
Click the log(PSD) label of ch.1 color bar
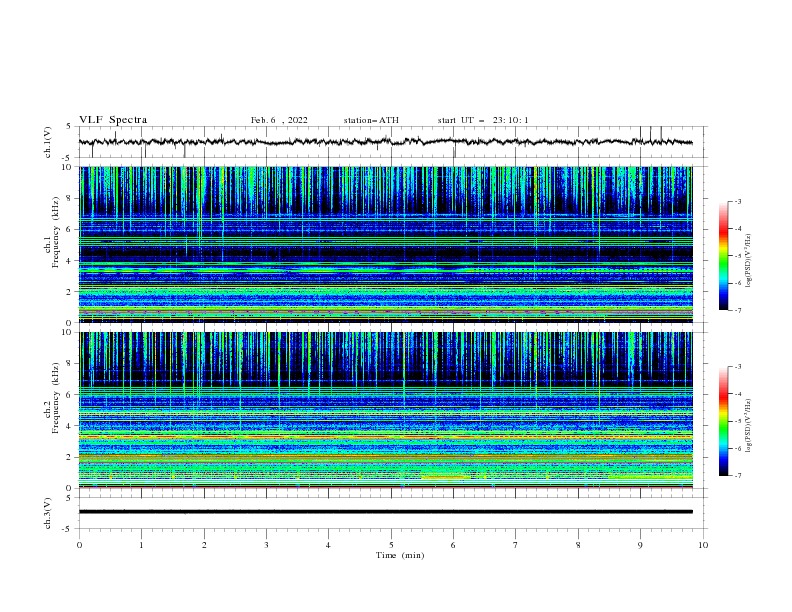click(748, 261)
